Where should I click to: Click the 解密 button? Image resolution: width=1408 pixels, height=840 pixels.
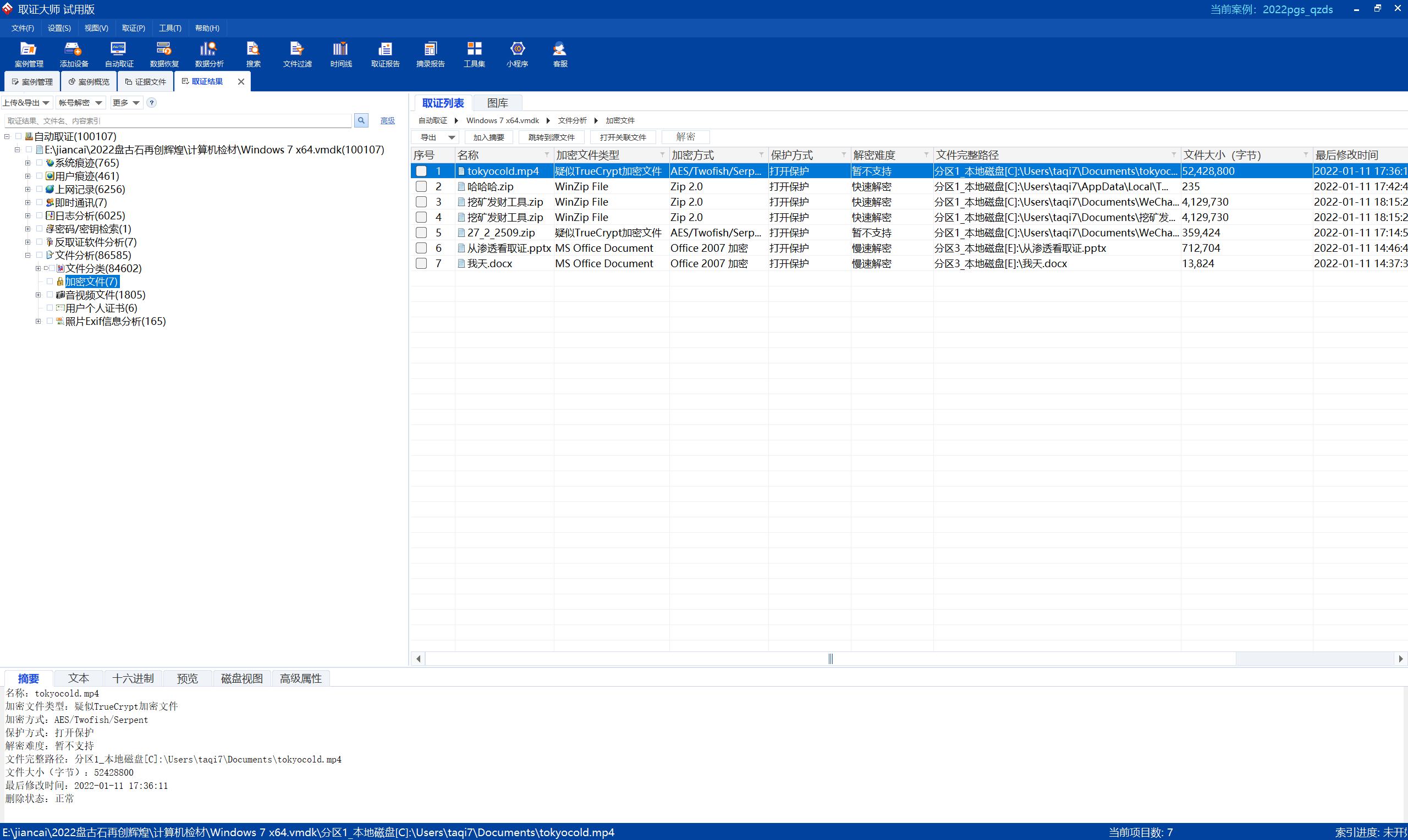[x=686, y=137]
